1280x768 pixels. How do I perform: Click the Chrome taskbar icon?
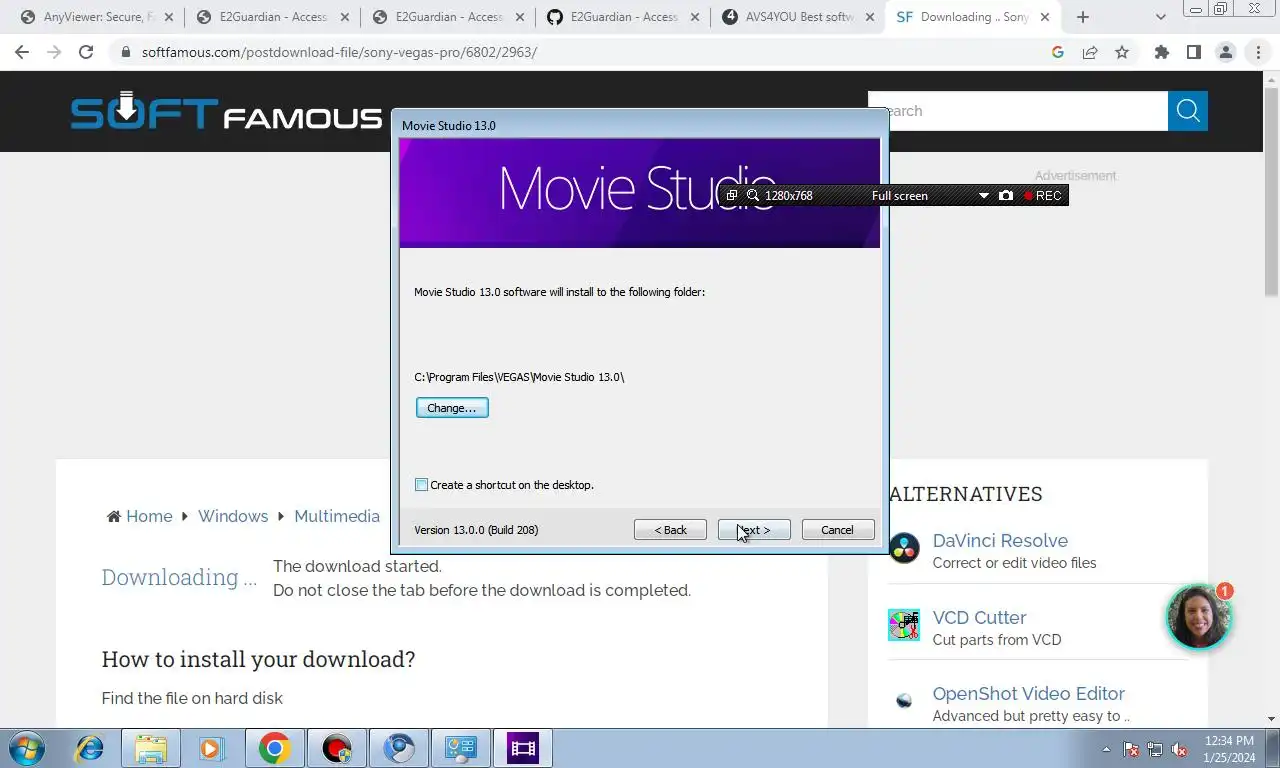tap(274, 748)
